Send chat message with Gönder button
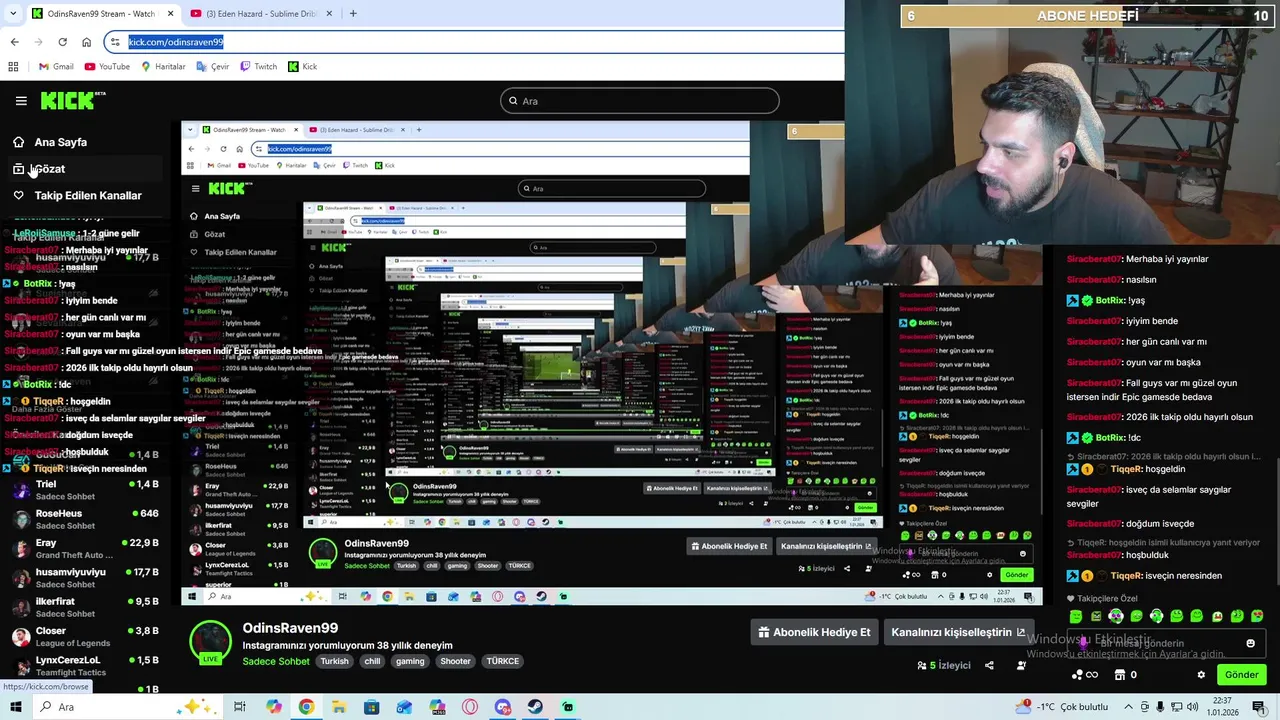The width and height of the screenshot is (1280, 720). [1241, 675]
